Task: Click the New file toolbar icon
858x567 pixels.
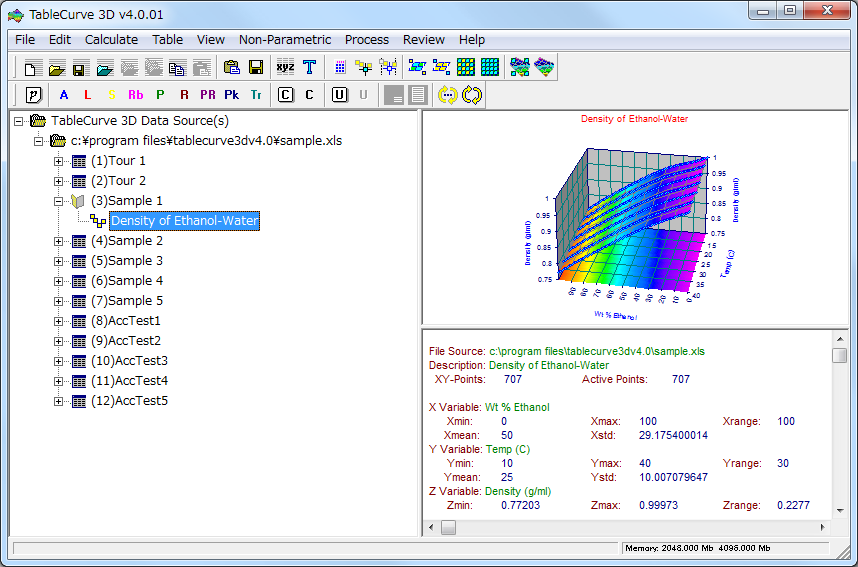Action: (32, 68)
